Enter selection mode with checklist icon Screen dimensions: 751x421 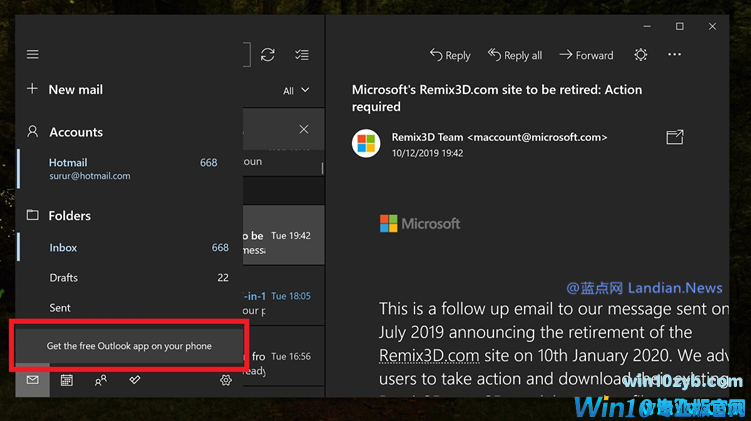coord(302,55)
